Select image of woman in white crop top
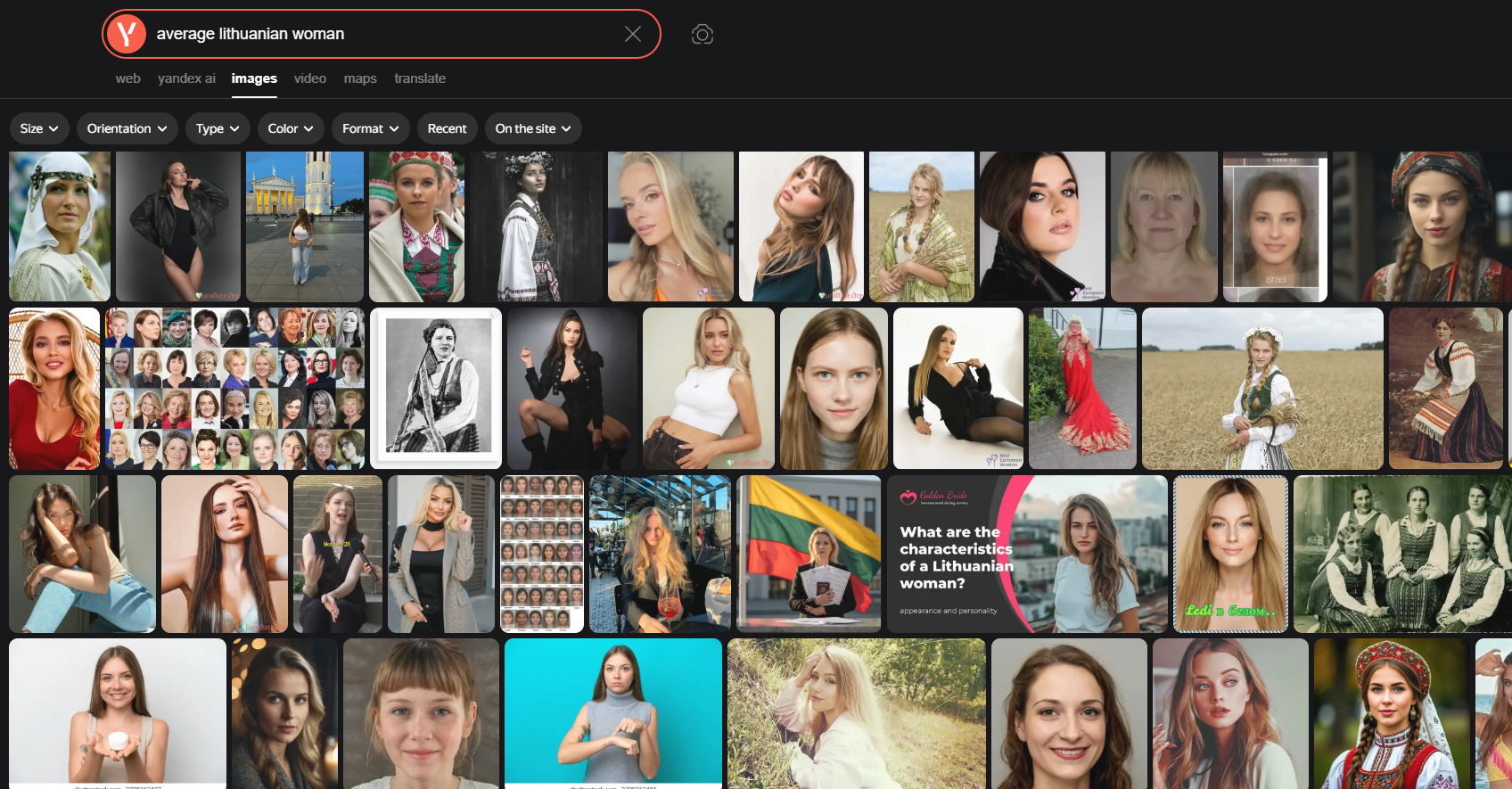Viewport: 1512px width, 789px height. click(709, 389)
